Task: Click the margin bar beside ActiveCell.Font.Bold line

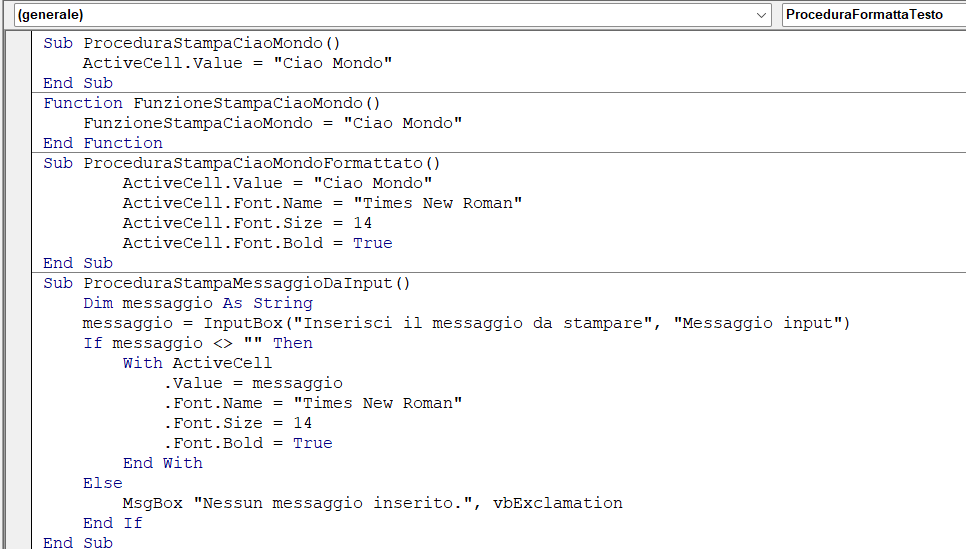Action: [18, 243]
